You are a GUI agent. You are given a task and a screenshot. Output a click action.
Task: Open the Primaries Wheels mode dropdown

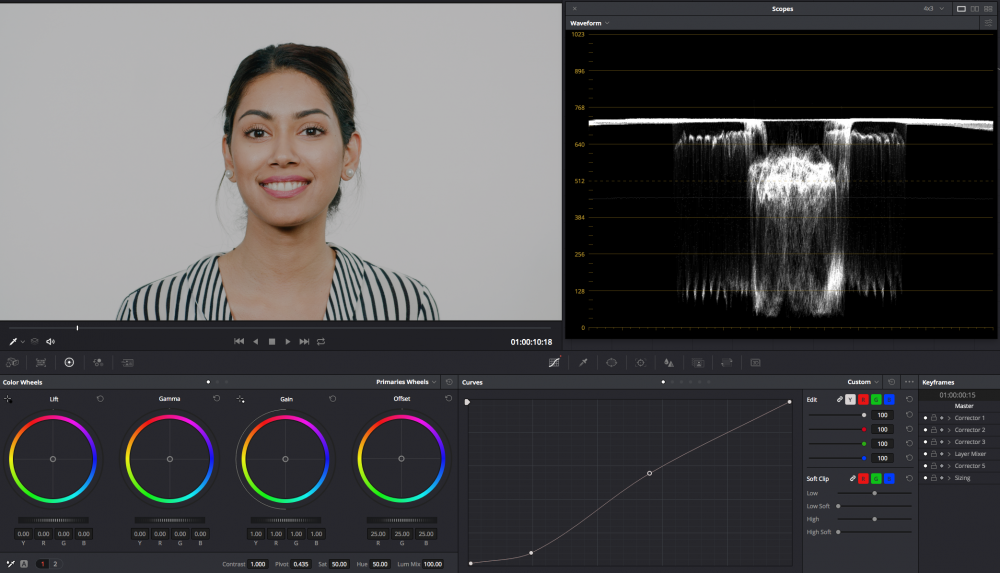[x=407, y=382]
